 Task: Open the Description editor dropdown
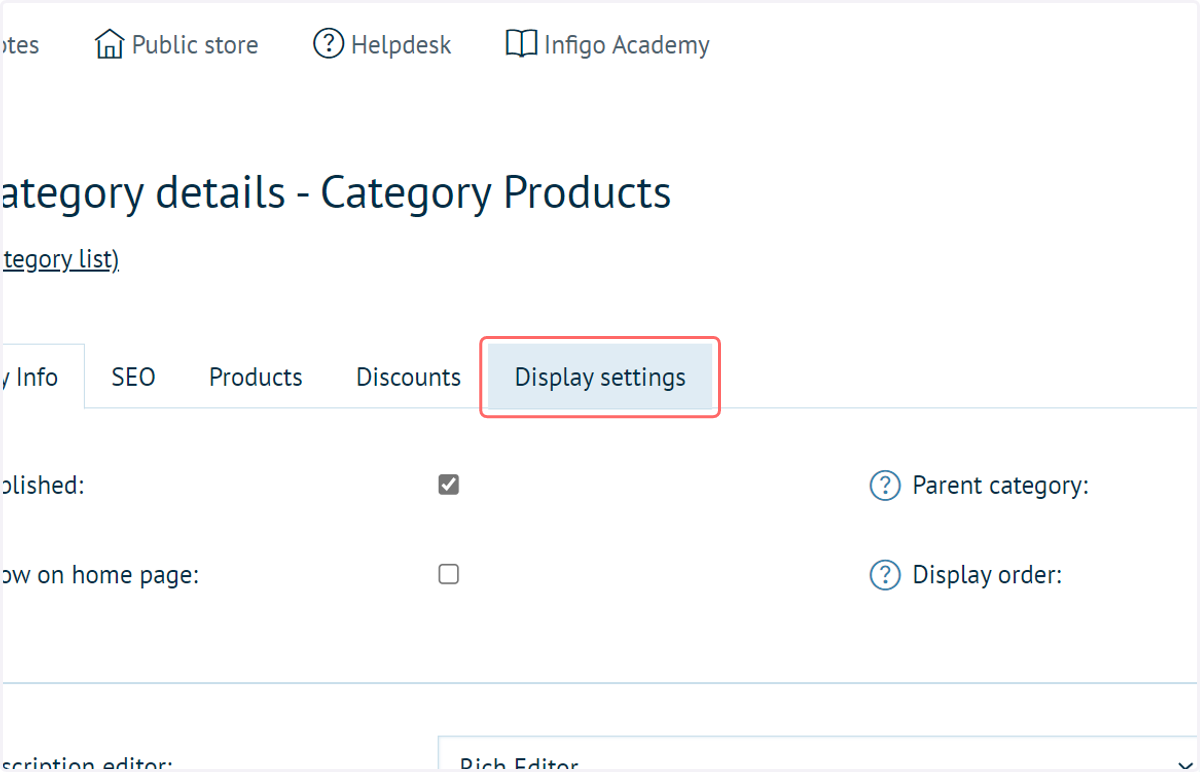818,753
